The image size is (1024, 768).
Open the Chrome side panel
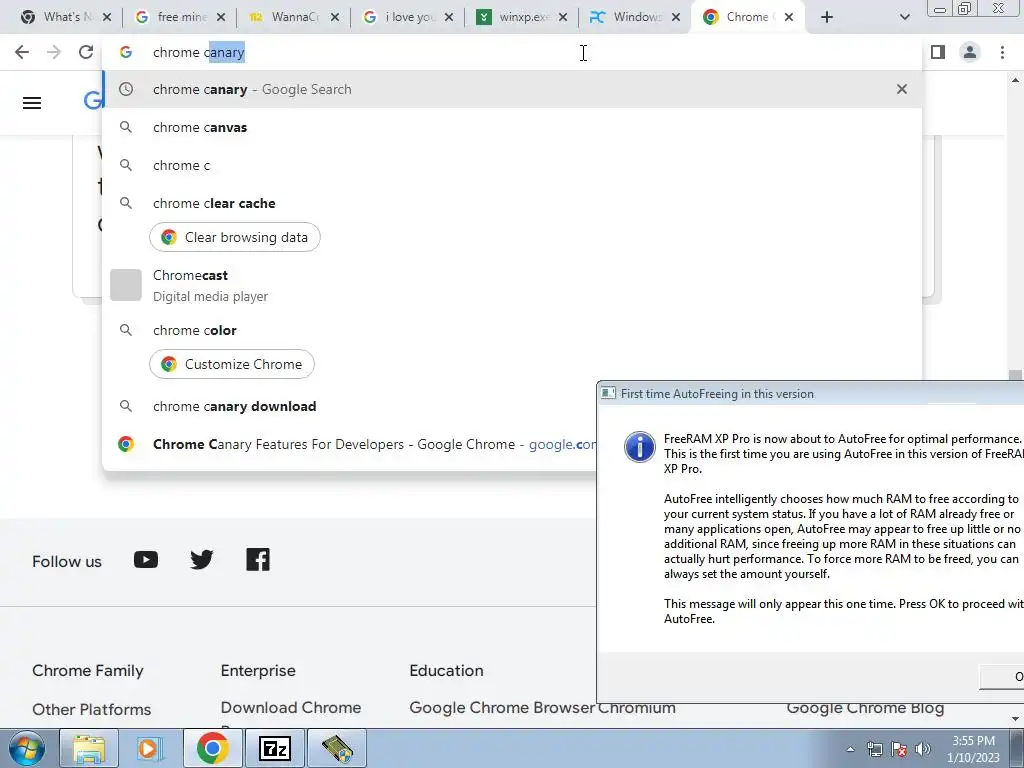pyautogui.click(x=938, y=52)
